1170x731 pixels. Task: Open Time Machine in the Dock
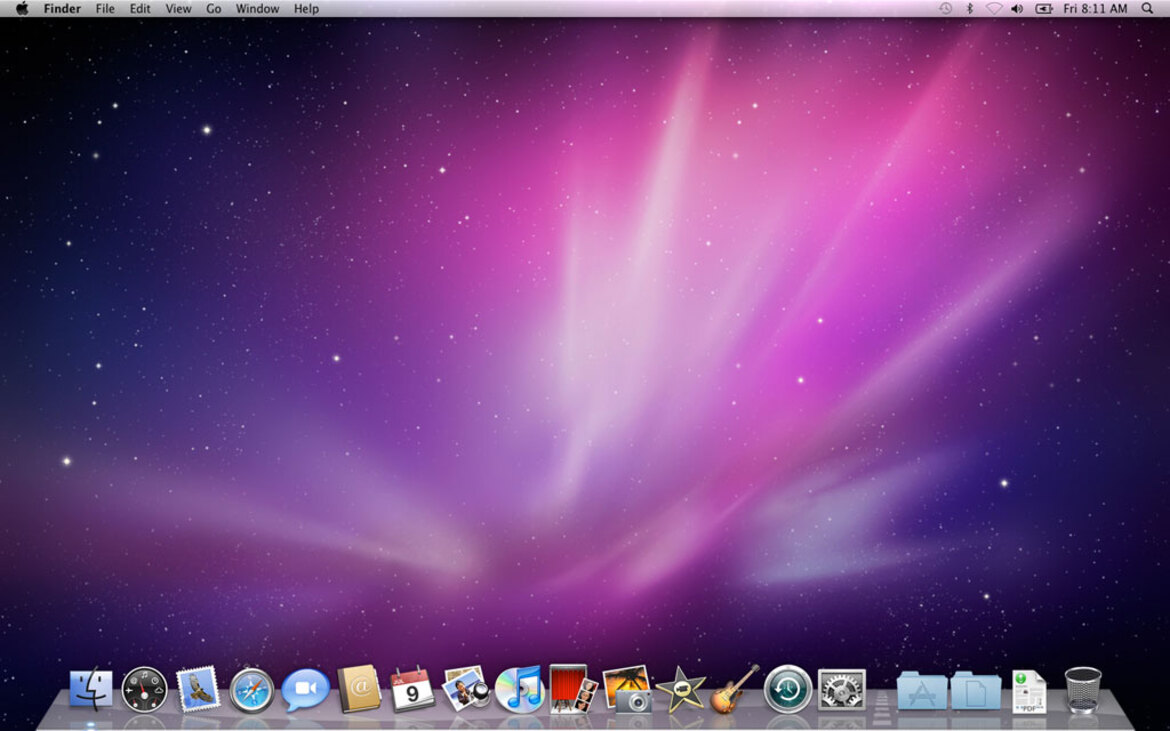(x=788, y=689)
